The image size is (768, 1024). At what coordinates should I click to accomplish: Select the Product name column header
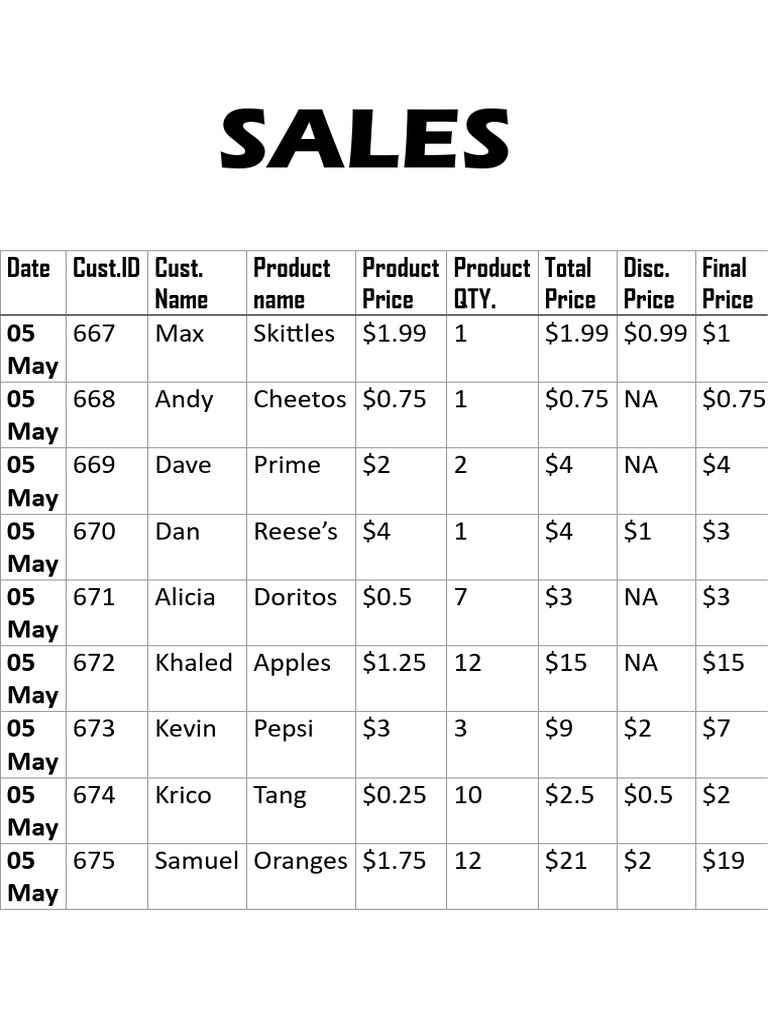(291, 283)
